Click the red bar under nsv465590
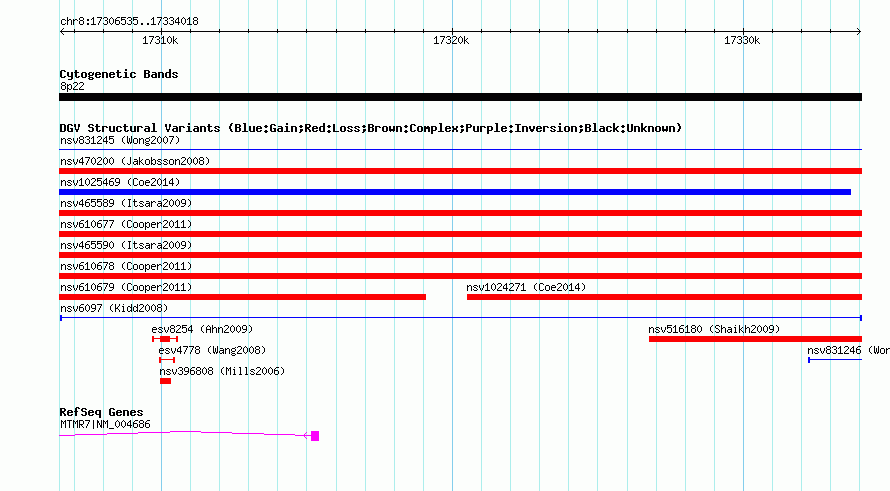Screen dimensions: 890x491 point(460,255)
